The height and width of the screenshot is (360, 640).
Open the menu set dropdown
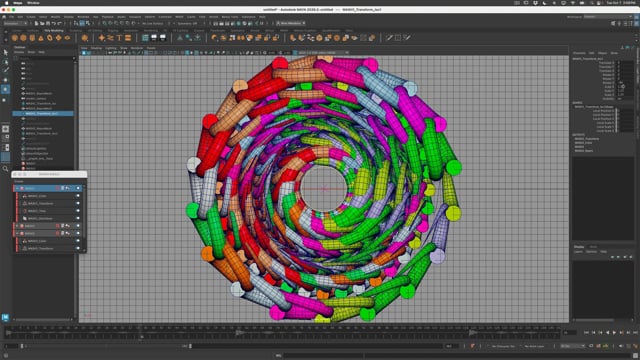(15, 24)
